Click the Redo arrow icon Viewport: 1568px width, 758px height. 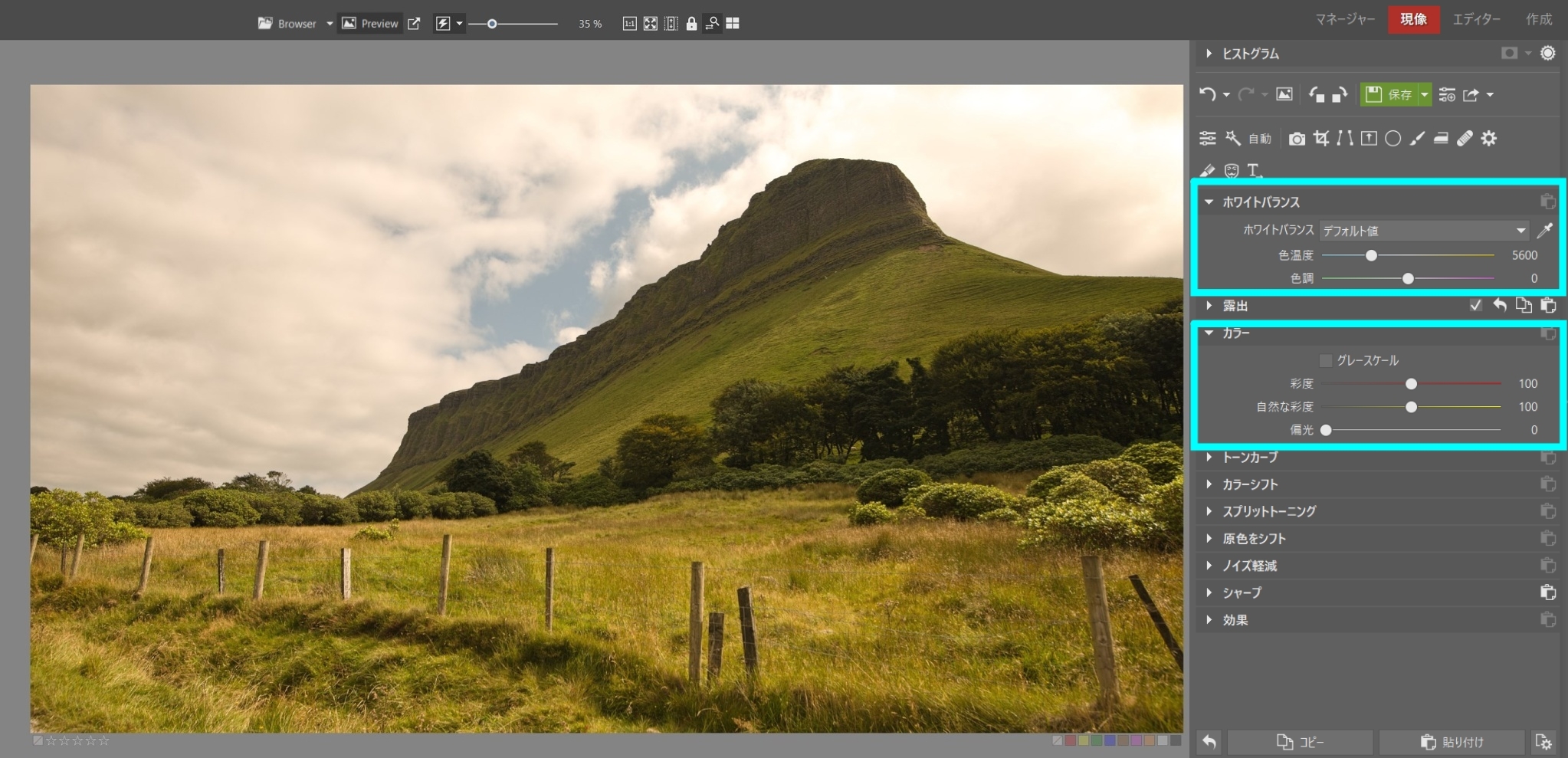pos(1246,94)
